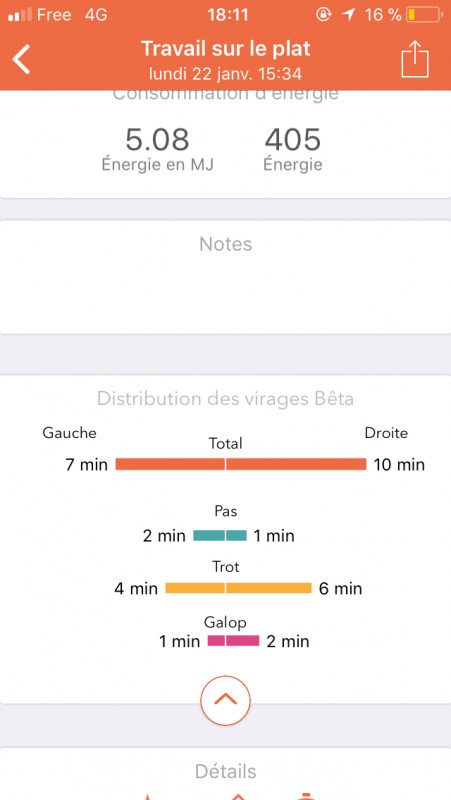
Task: Tap the Distribution des virages Bêta heading
Action: (226, 398)
